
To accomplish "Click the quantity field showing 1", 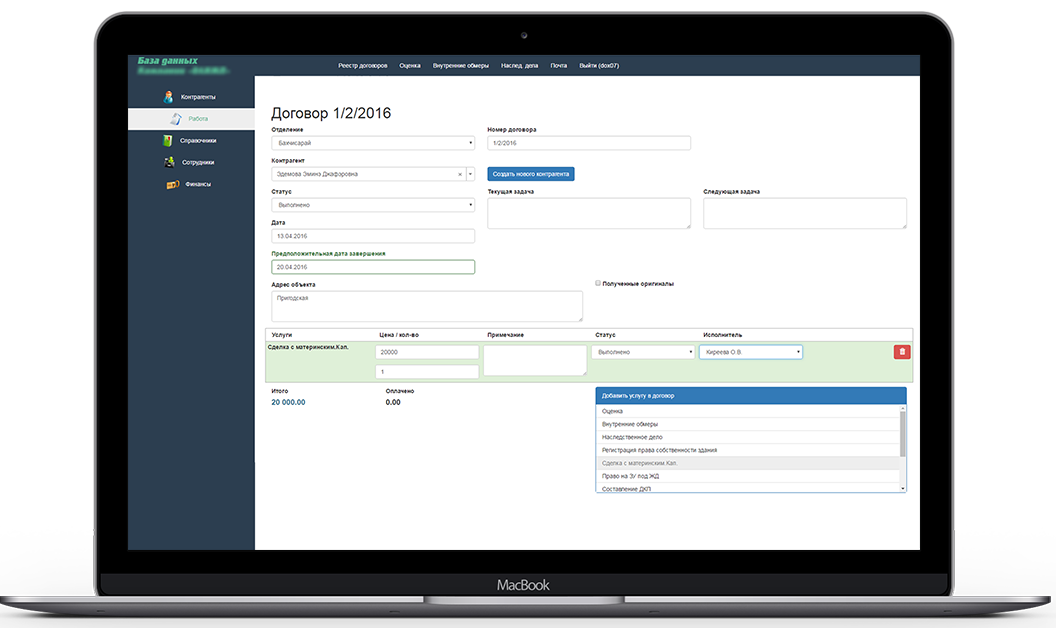I will [x=427, y=371].
